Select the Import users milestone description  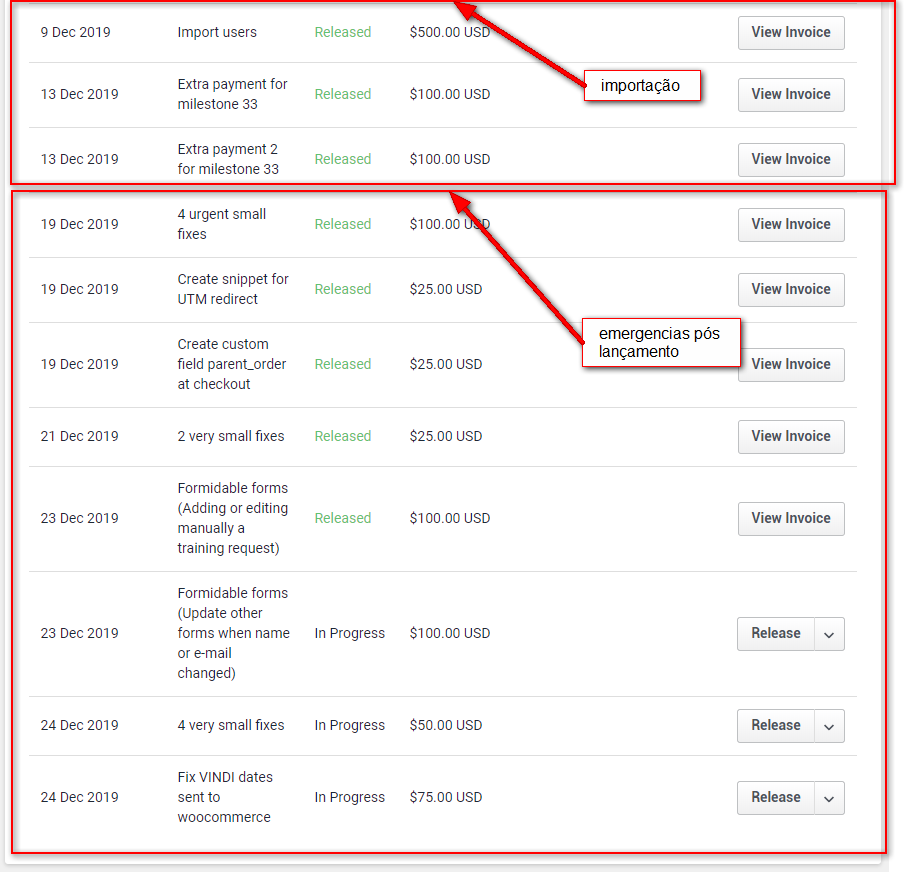217,32
